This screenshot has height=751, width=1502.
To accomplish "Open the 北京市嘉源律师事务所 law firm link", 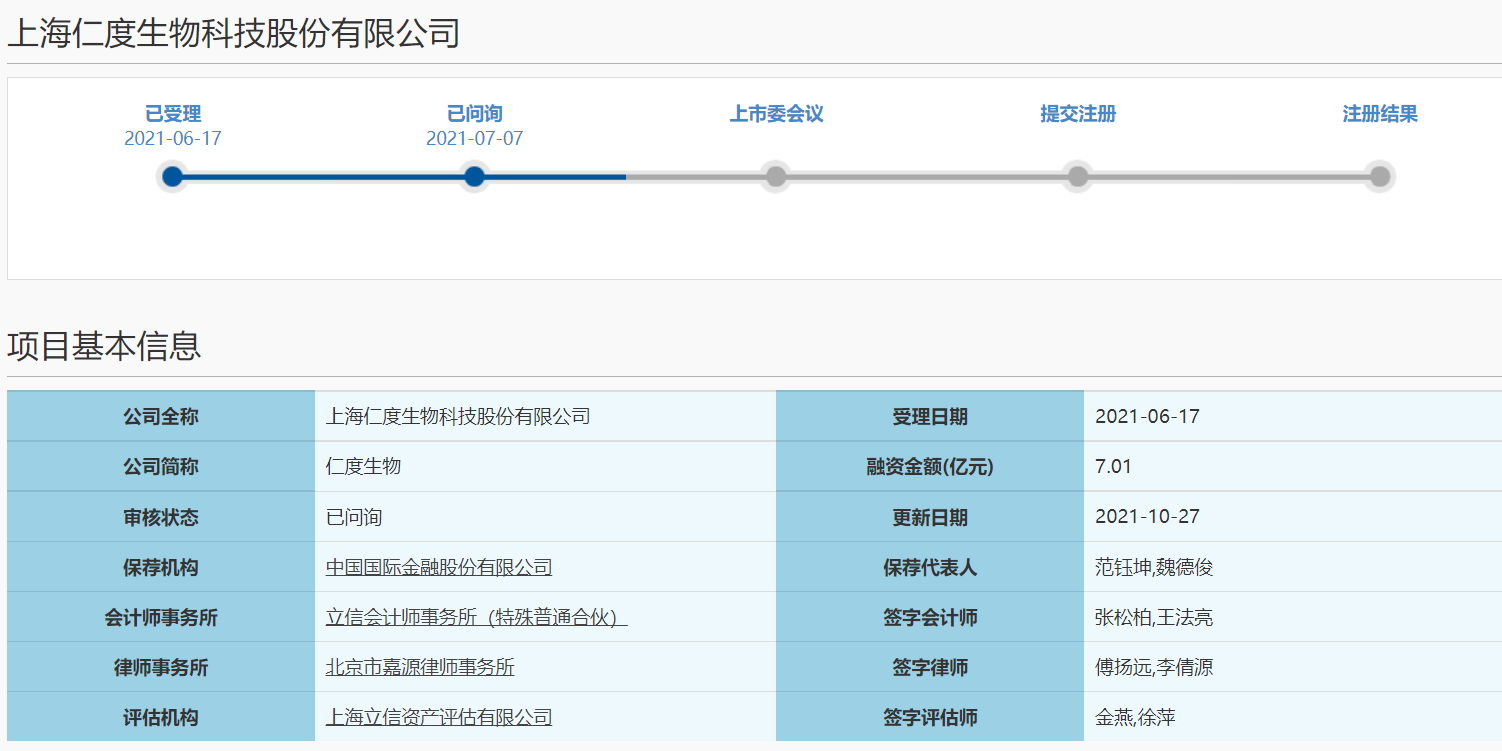I will (x=420, y=668).
